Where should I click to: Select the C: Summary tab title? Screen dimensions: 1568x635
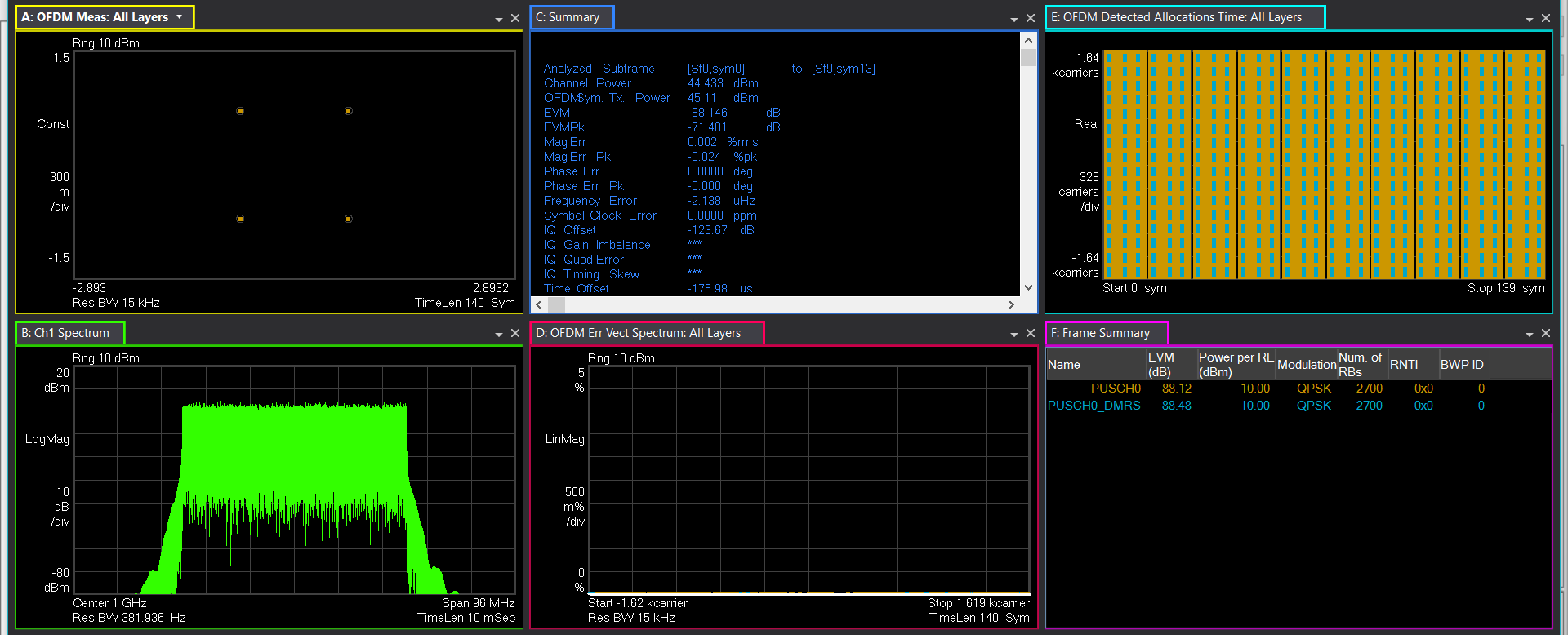(x=572, y=17)
